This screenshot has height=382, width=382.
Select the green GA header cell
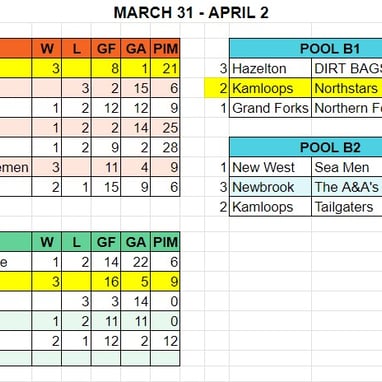point(136,242)
